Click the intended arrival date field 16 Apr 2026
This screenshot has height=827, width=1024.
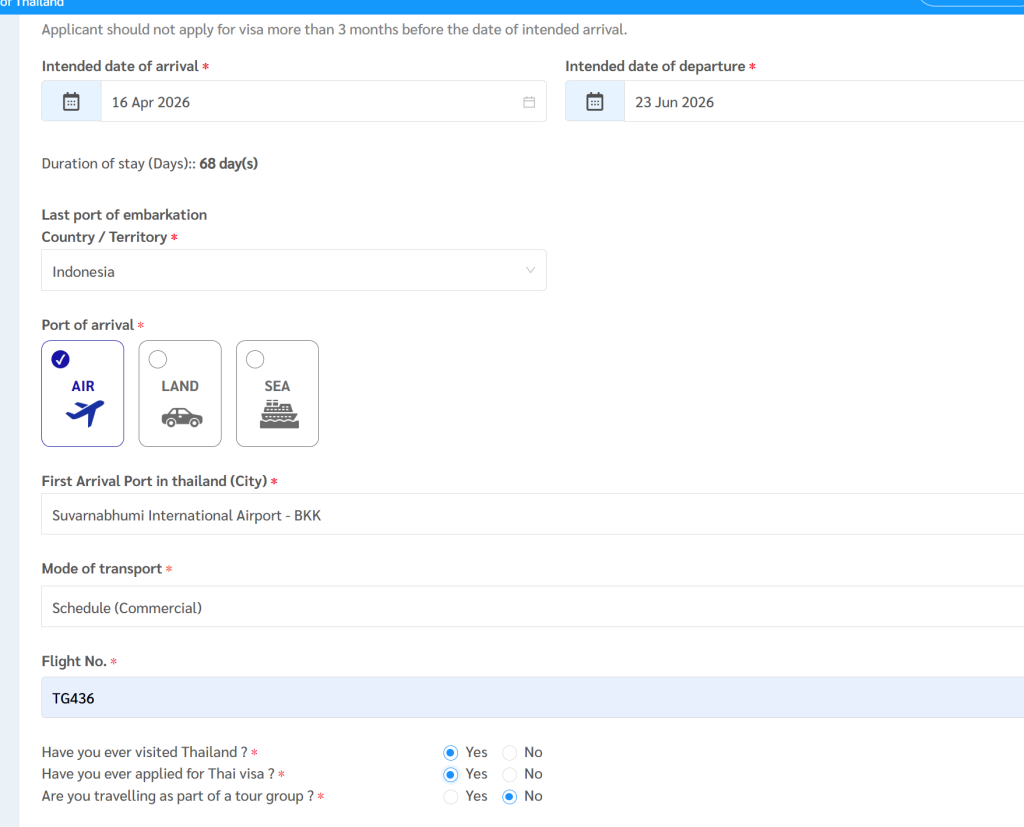pyautogui.click(x=310, y=102)
